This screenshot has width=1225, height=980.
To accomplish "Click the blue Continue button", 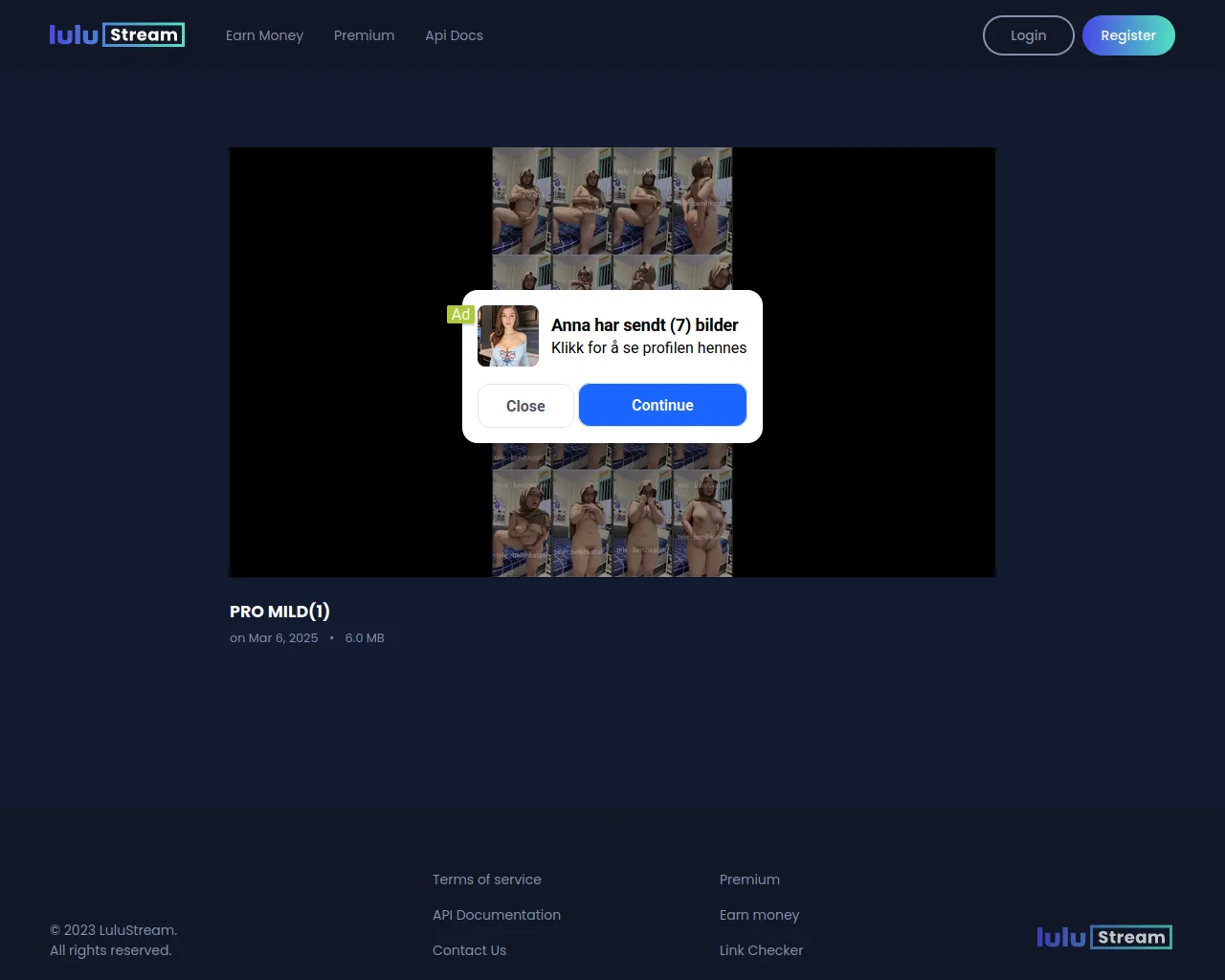I will [x=662, y=405].
